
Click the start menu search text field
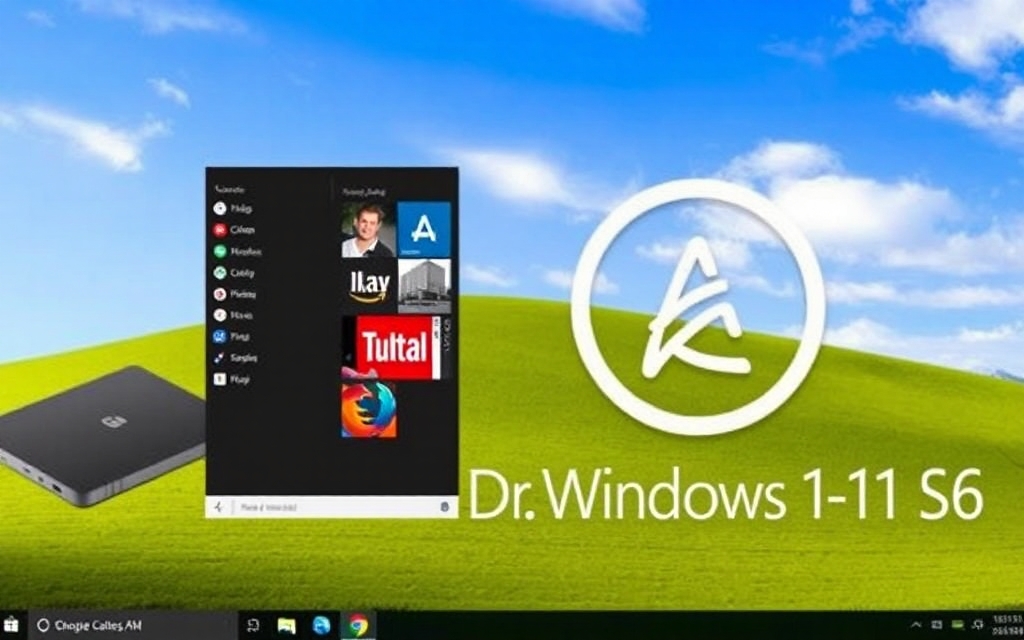click(333, 507)
